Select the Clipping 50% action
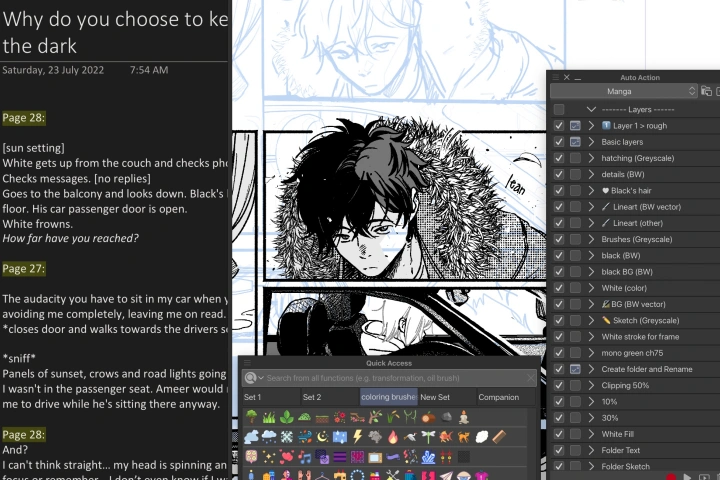This screenshot has height=480, width=720. click(x=625, y=385)
